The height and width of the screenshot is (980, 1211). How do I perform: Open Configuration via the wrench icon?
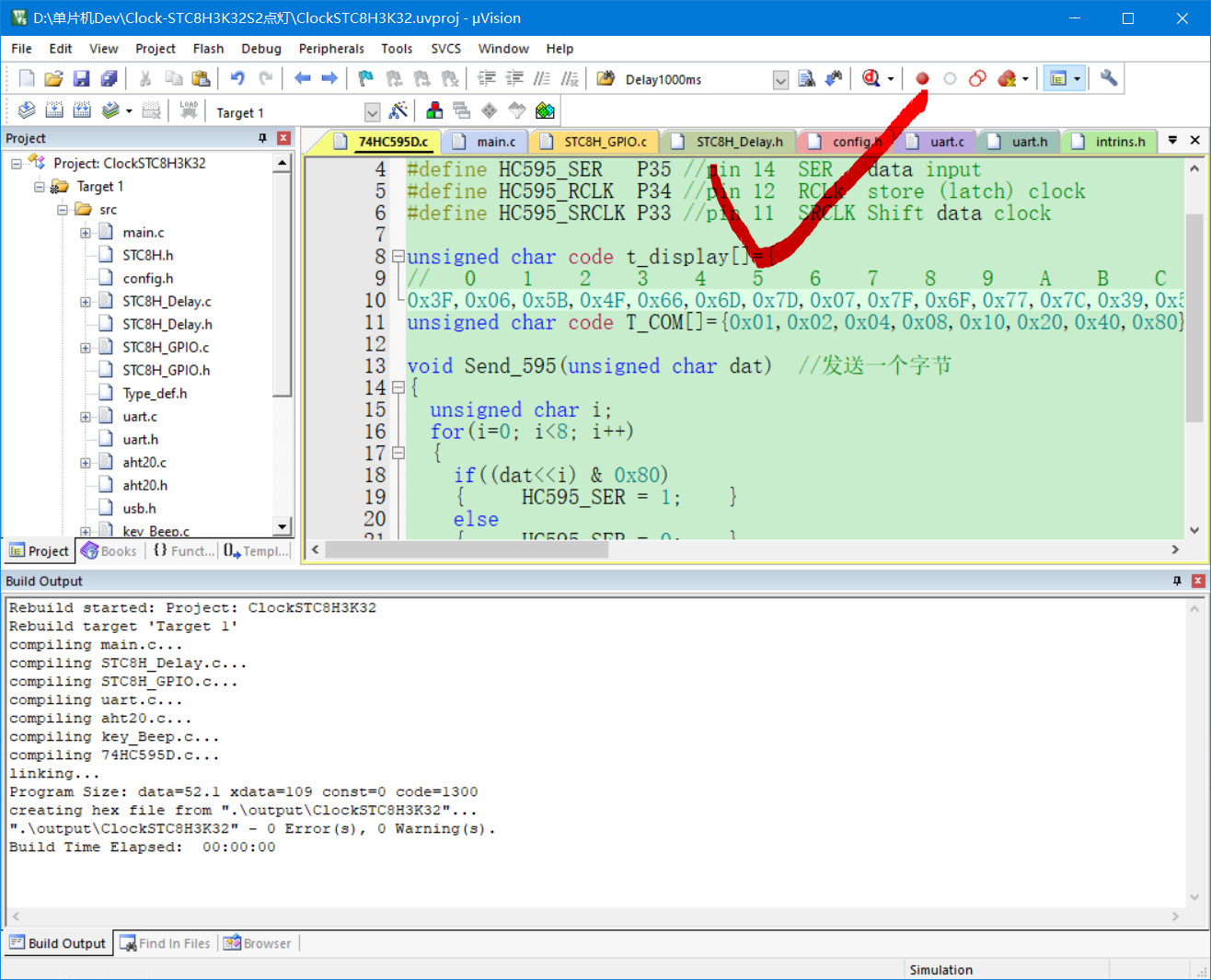1109,79
